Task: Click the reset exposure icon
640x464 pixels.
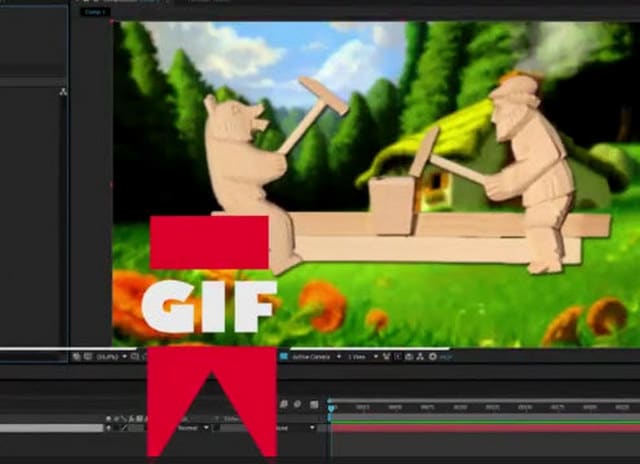Action: (x=433, y=357)
